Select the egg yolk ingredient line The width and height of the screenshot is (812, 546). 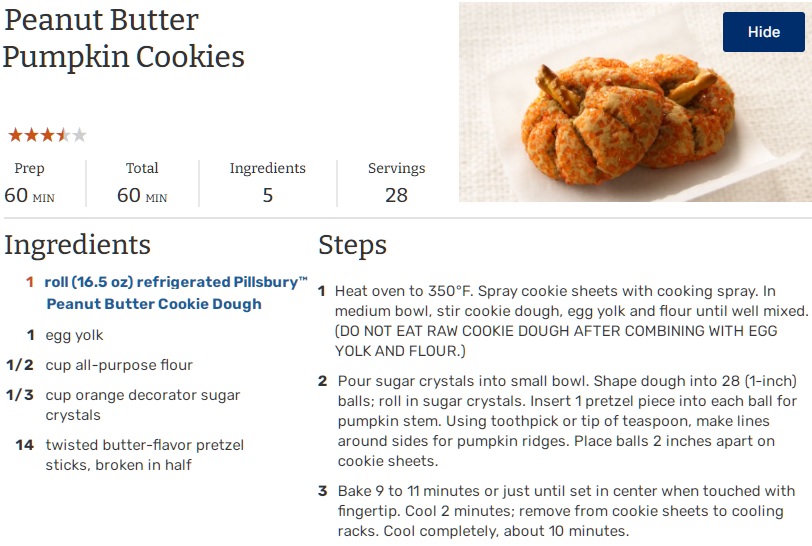74,335
